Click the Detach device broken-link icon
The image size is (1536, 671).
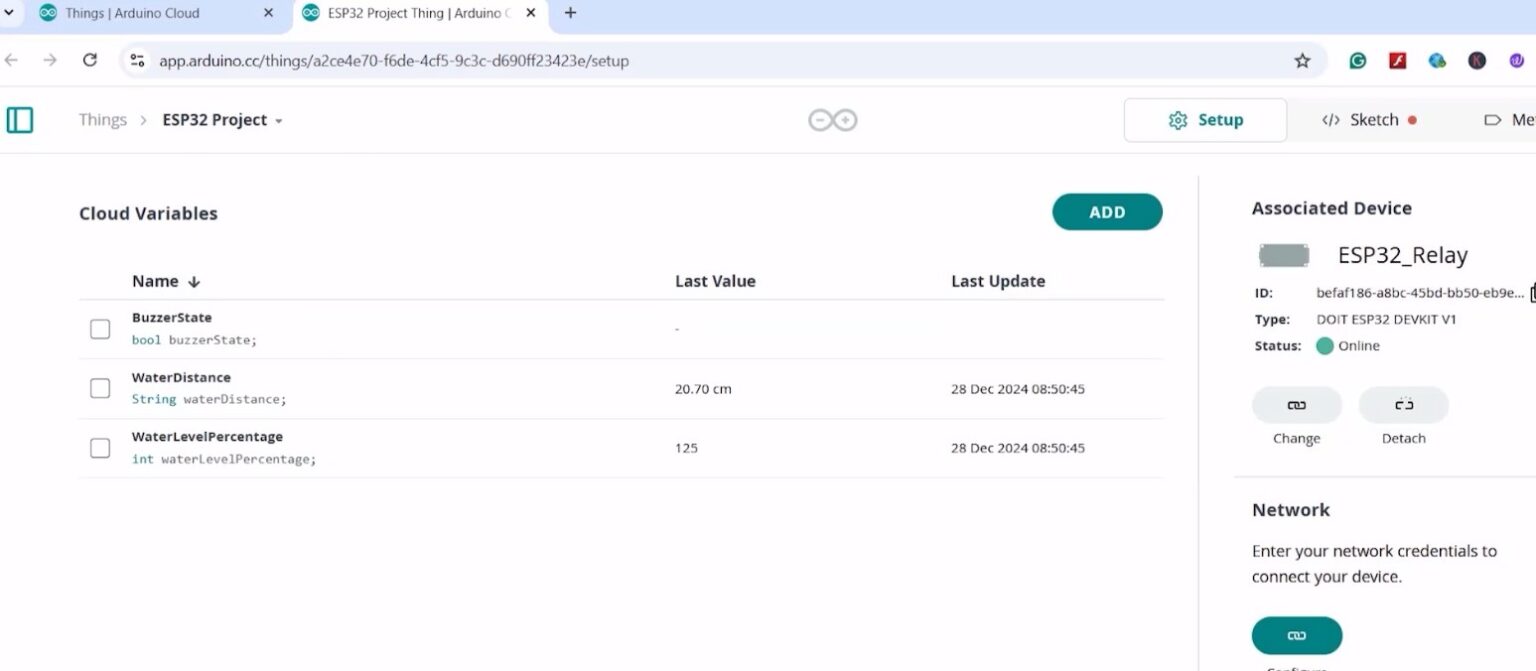click(1403, 405)
